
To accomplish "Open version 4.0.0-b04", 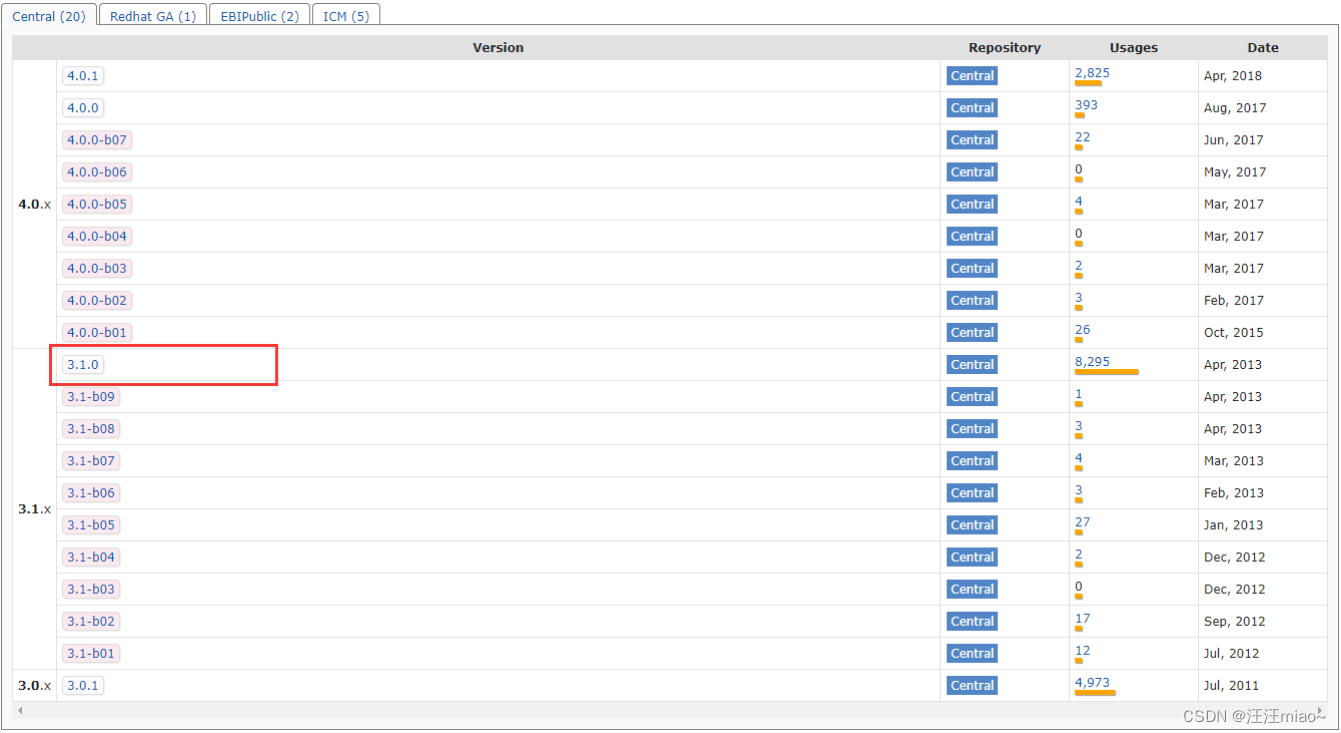I will (97, 236).
